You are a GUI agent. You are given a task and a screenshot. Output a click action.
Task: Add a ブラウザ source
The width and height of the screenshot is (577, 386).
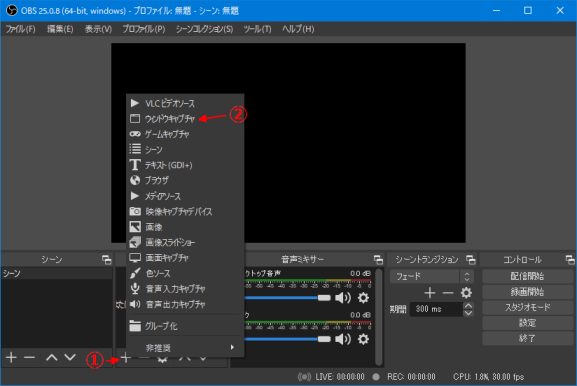(185, 180)
